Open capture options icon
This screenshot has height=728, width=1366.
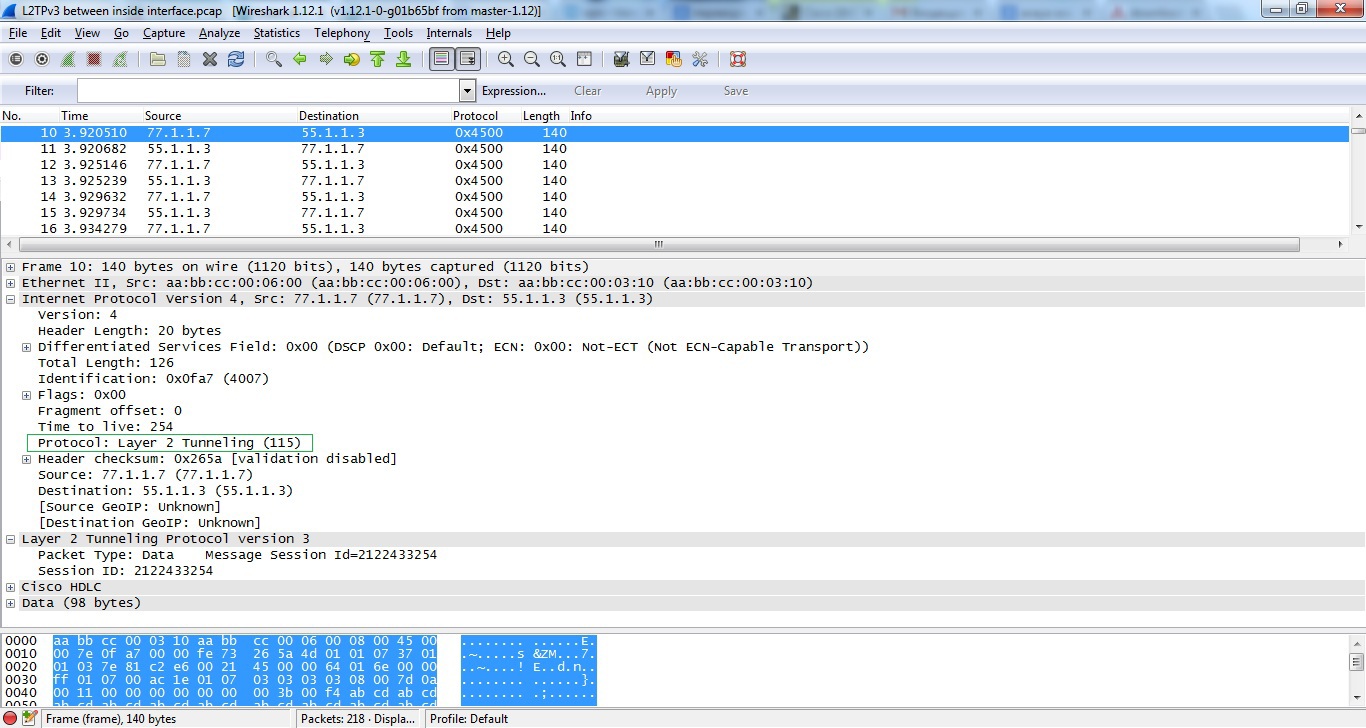pyautogui.click(x=42, y=59)
